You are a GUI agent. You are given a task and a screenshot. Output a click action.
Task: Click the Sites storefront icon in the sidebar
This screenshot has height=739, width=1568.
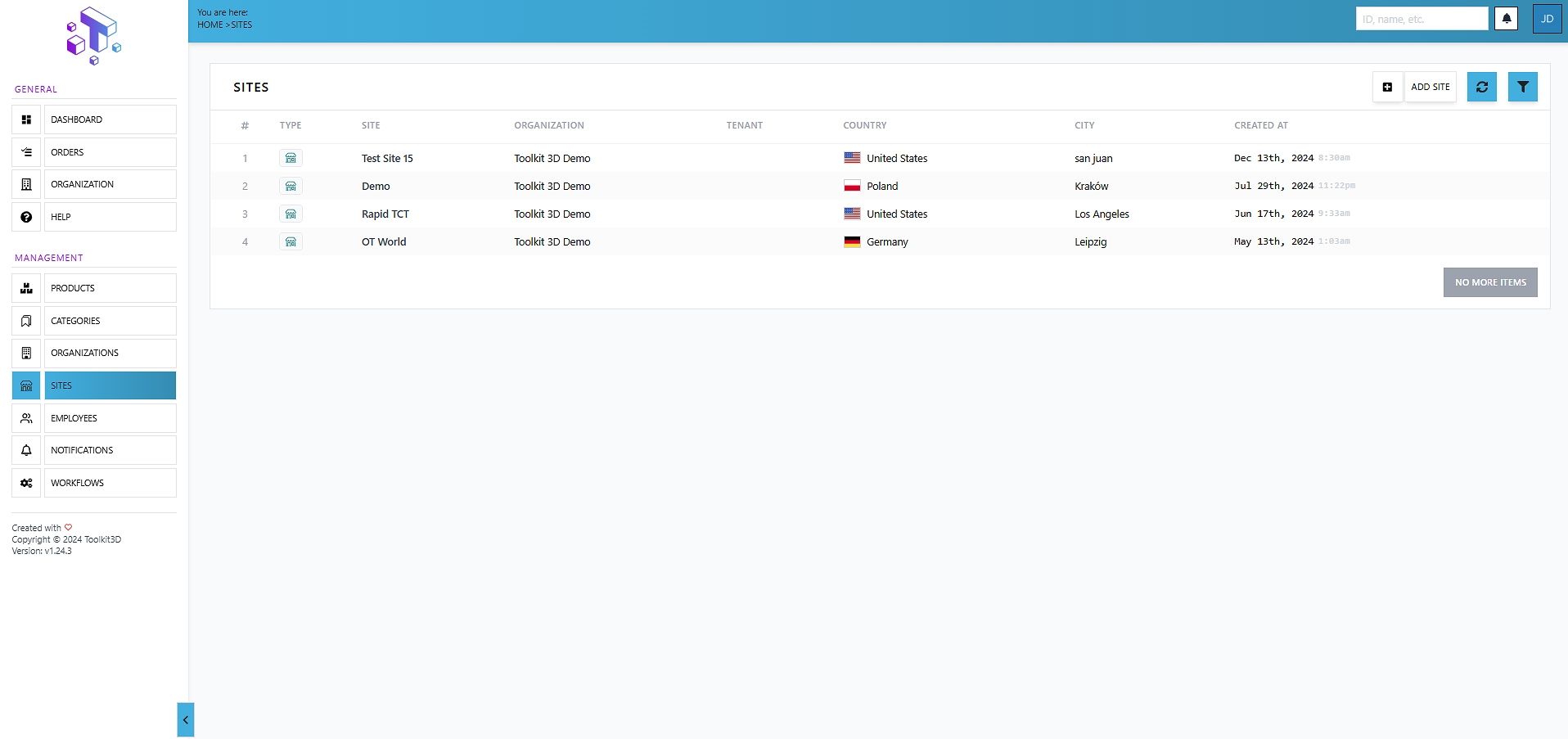coord(26,385)
